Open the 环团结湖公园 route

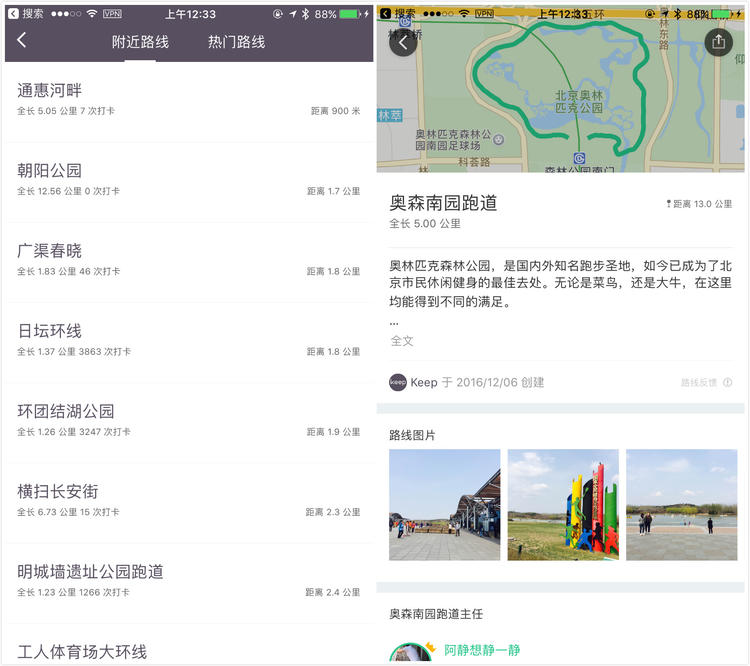click(189, 422)
